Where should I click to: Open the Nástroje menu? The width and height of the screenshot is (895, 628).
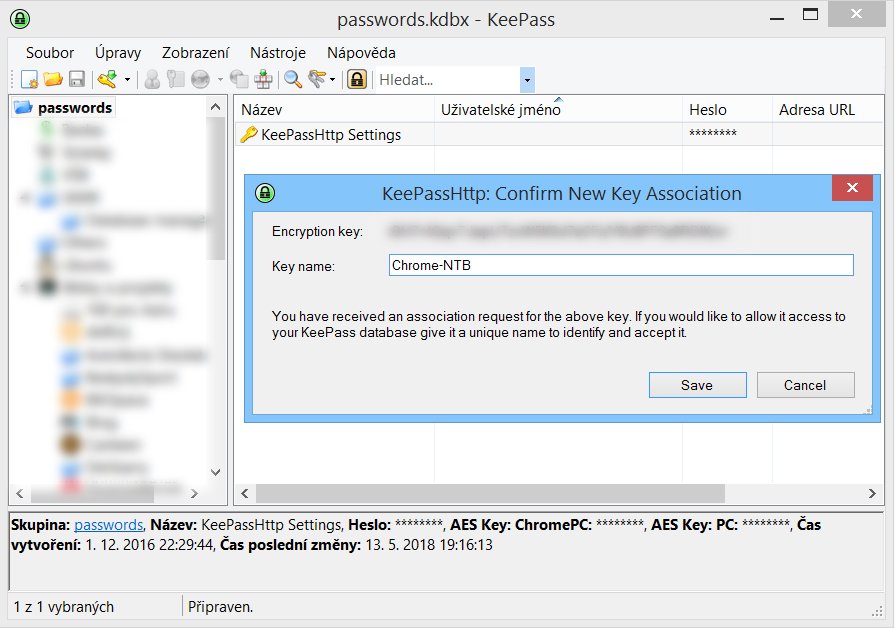coord(278,53)
